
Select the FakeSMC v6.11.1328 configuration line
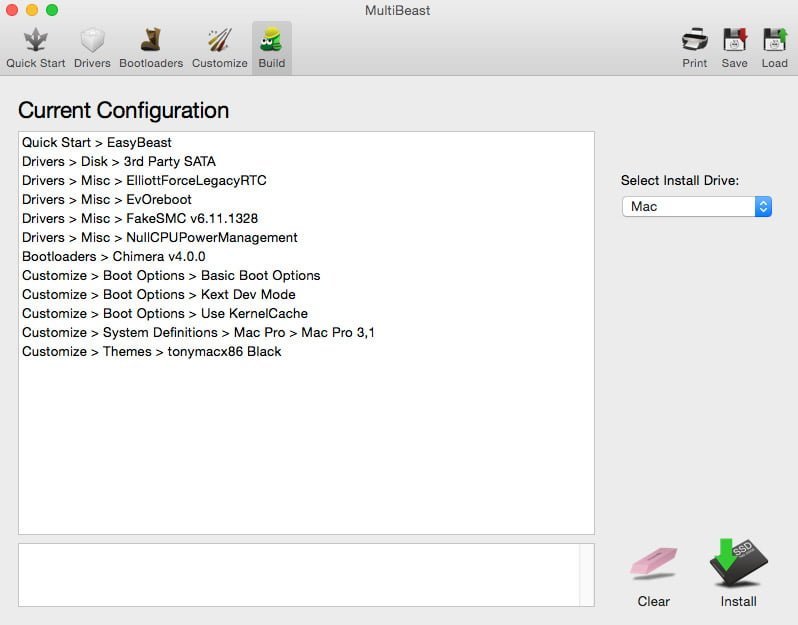[x=140, y=218]
